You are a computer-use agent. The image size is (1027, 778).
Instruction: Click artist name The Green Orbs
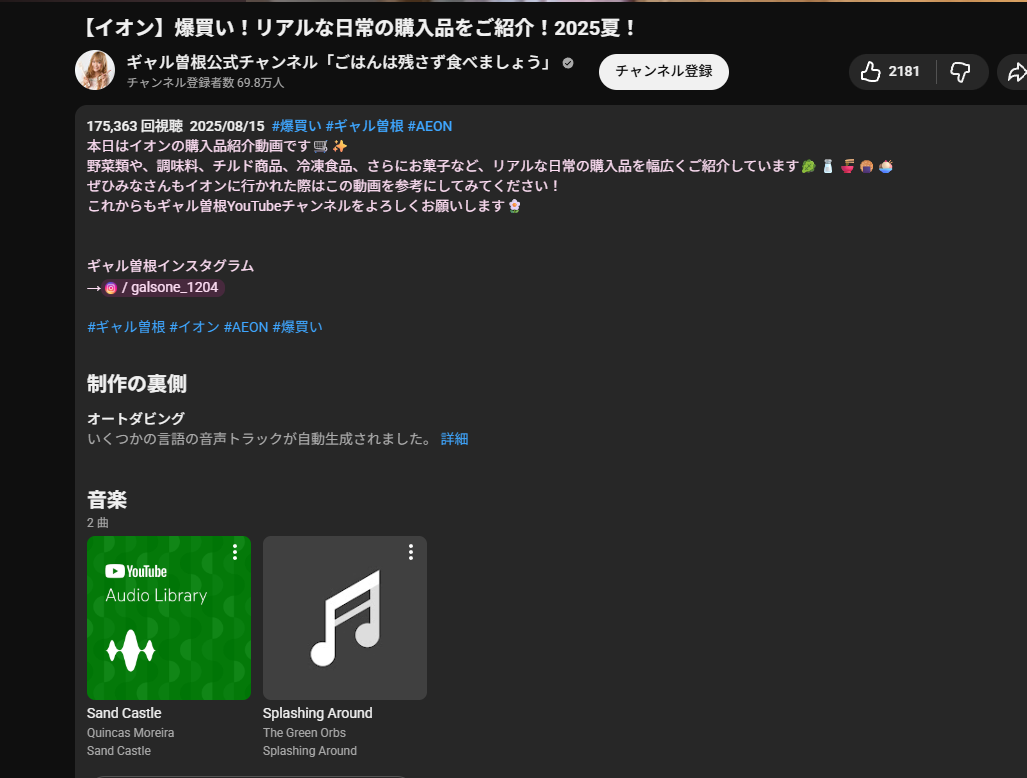(304, 733)
